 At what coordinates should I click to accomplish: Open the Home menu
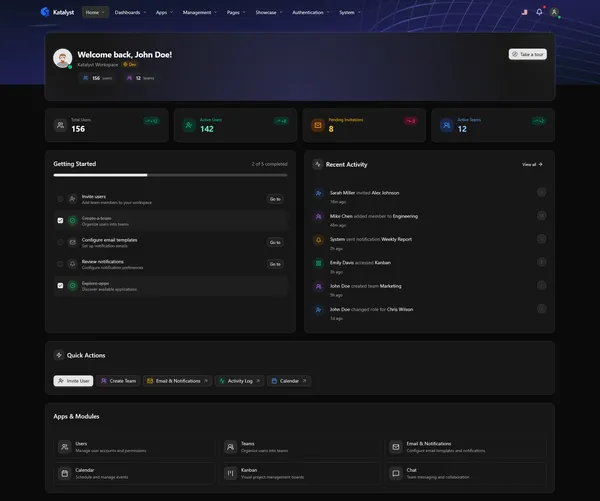pos(95,12)
